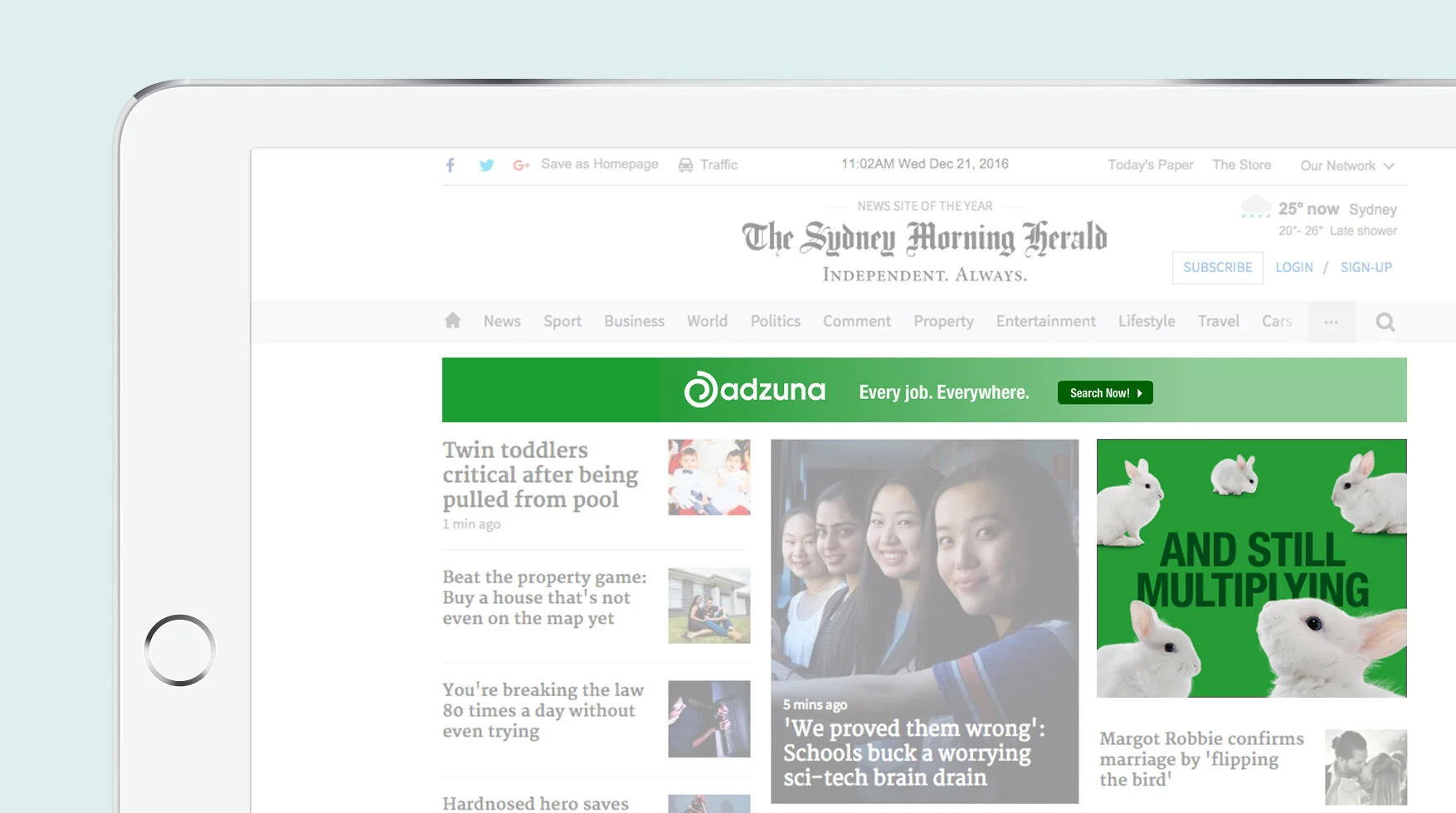The image size is (1456, 813).
Task: Open the News section
Action: (502, 321)
